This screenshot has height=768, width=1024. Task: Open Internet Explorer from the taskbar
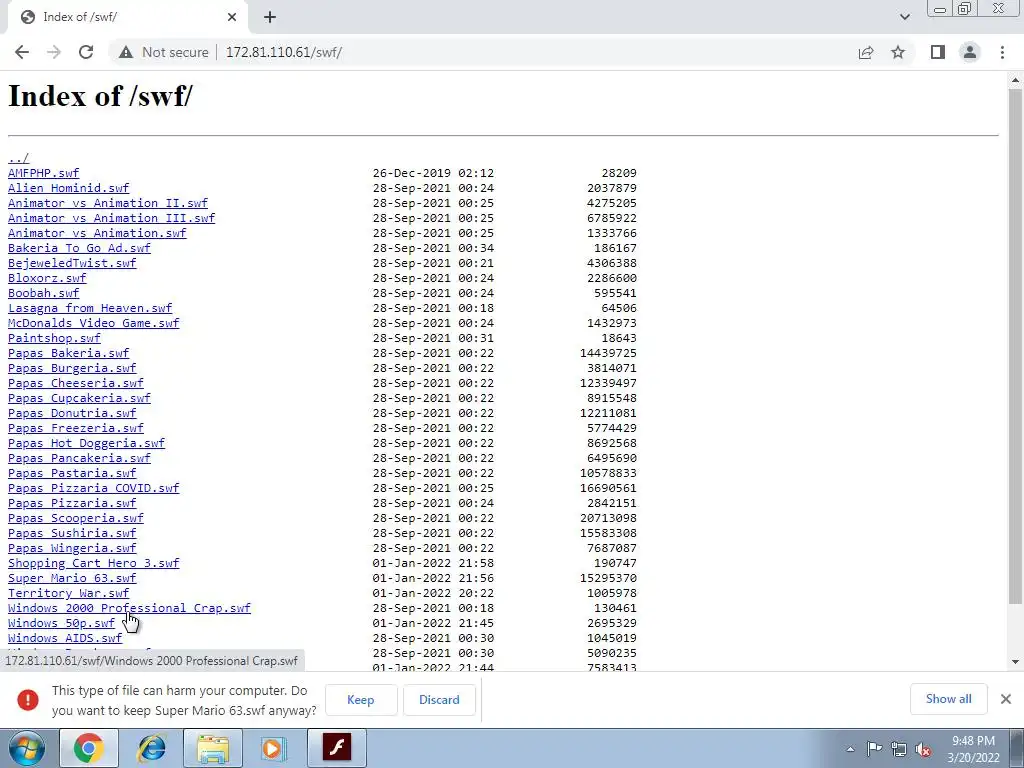pos(151,748)
